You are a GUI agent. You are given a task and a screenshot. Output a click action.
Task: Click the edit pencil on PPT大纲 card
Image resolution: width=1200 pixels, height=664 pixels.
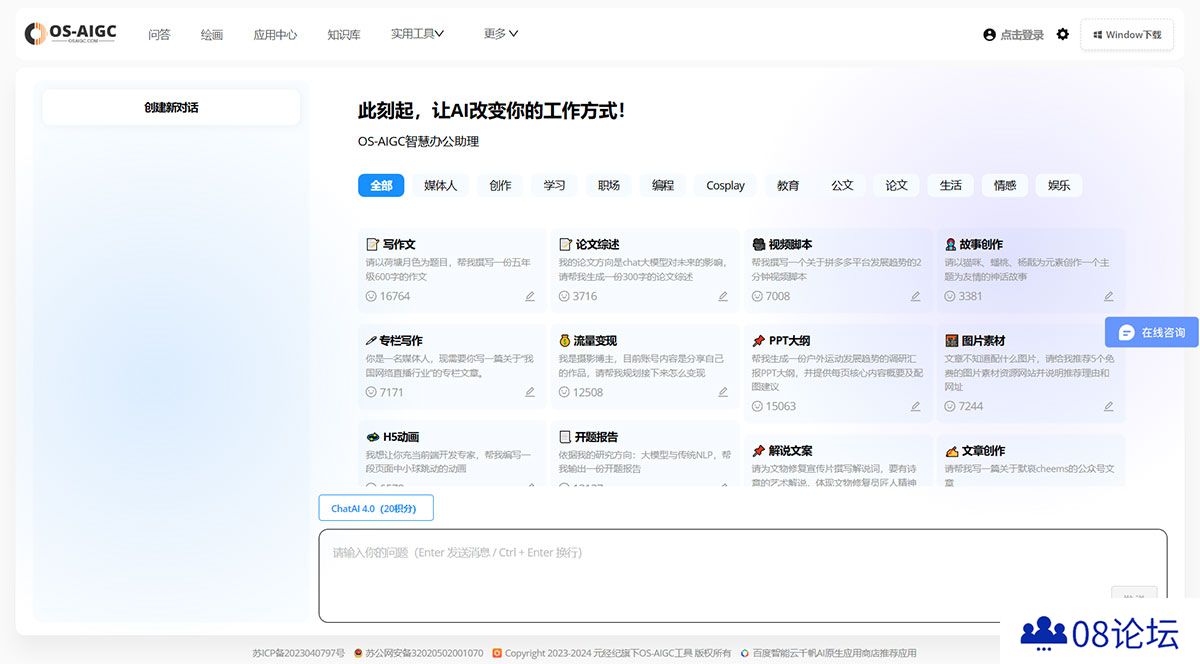(915, 406)
